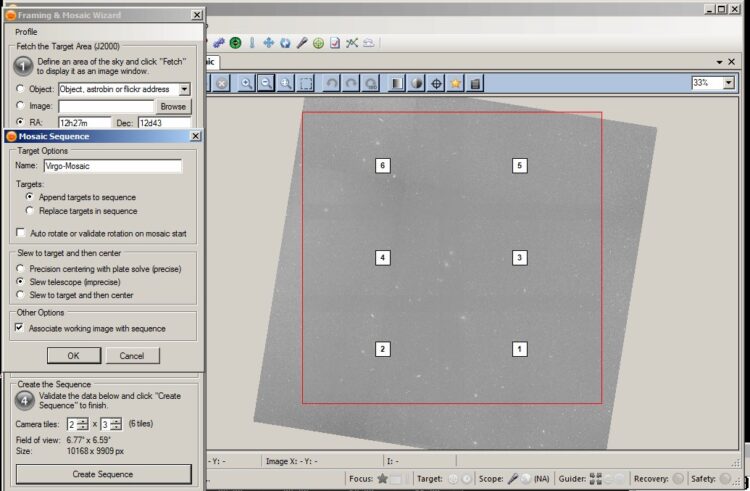Screen dimensions: 750x491
Task: Select the RA radio button
Action: [20, 122]
